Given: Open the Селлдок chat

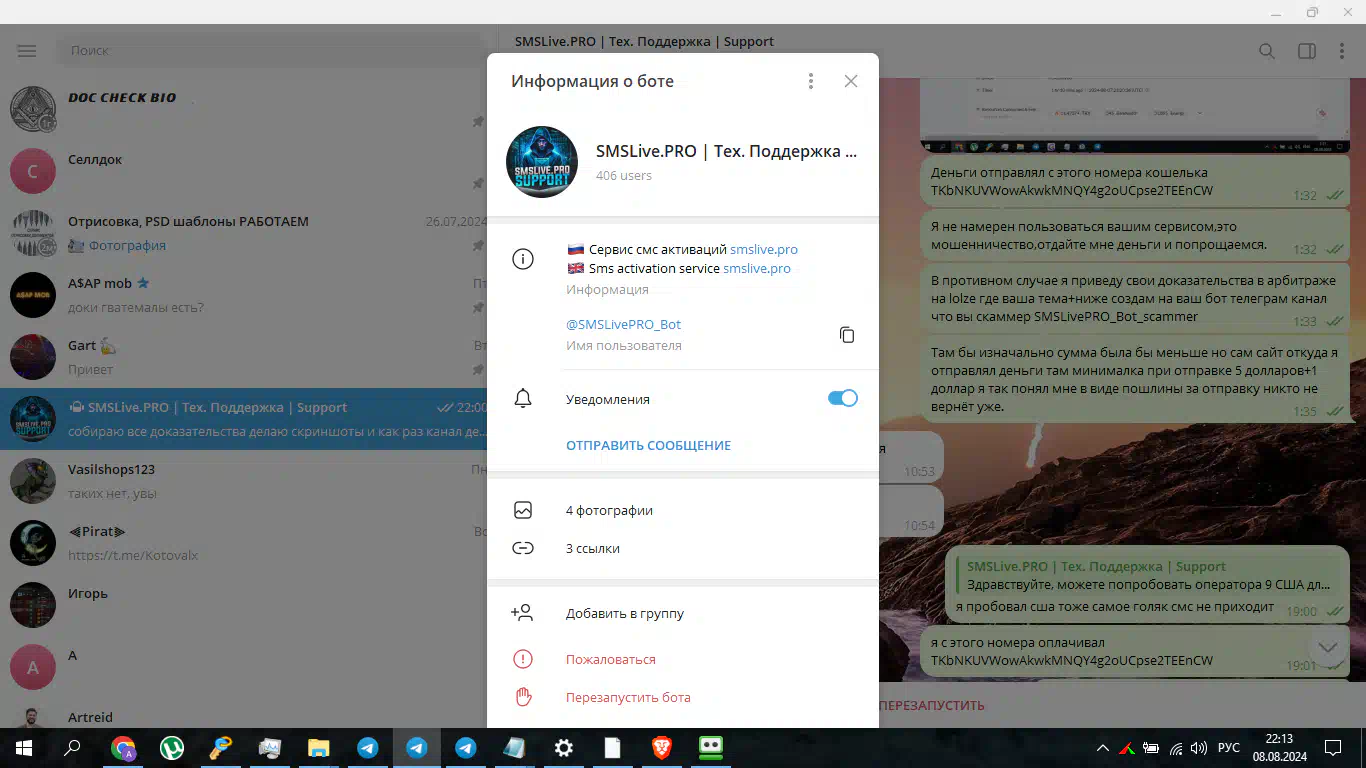Looking at the screenshot, I should click(243, 171).
